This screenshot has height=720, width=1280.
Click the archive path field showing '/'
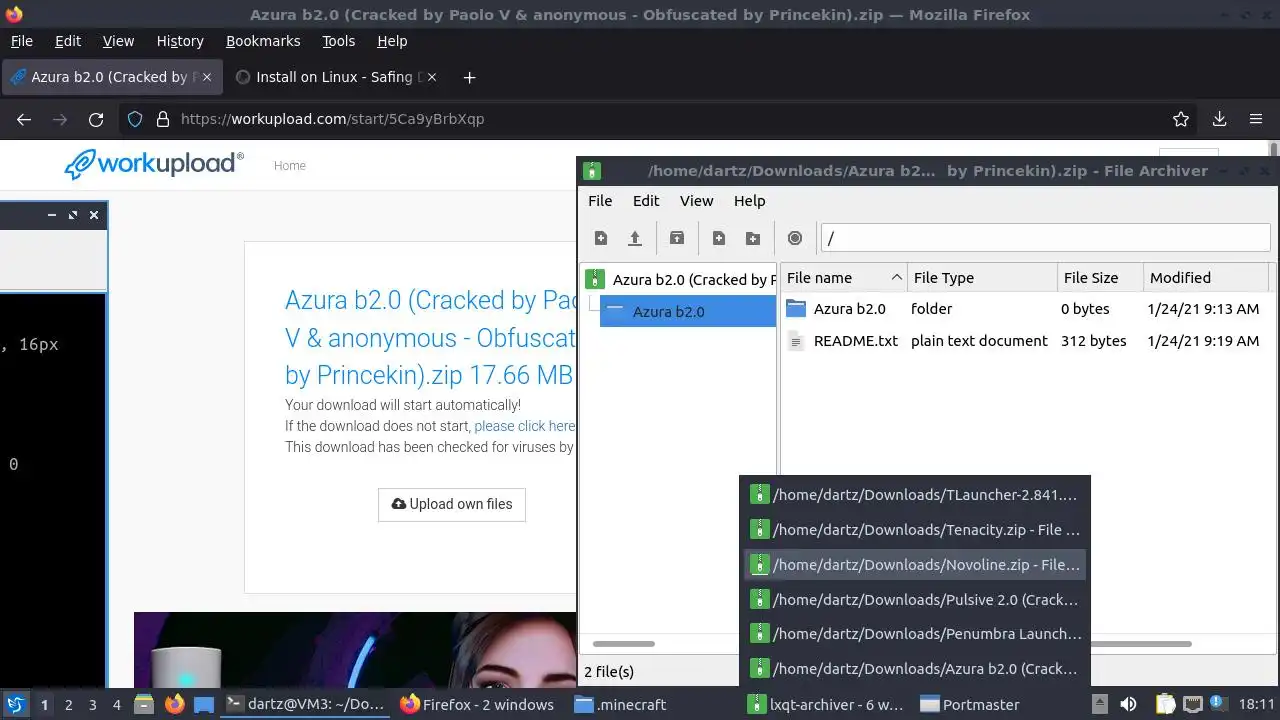point(1045,238)
